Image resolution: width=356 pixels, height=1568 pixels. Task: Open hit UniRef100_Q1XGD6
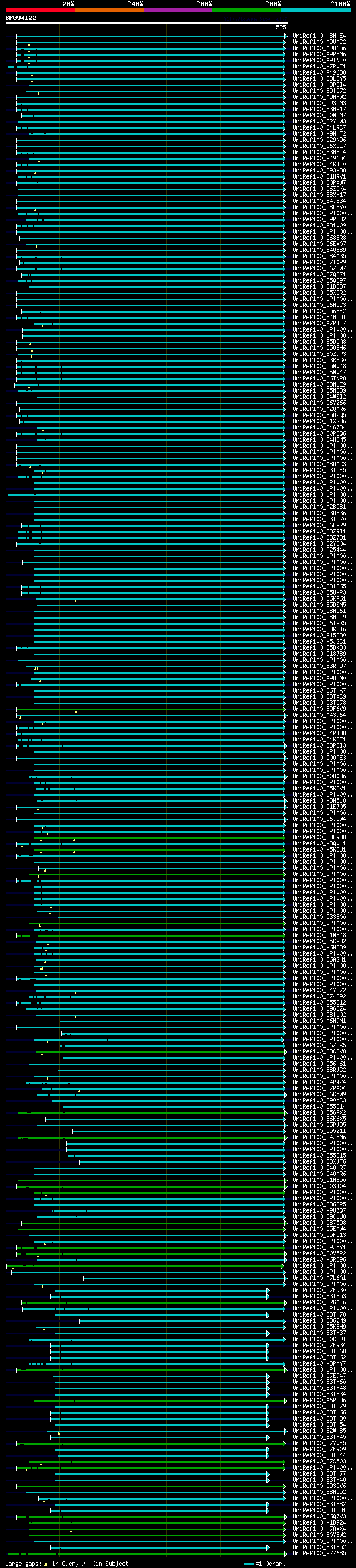(x=319, y=422)
